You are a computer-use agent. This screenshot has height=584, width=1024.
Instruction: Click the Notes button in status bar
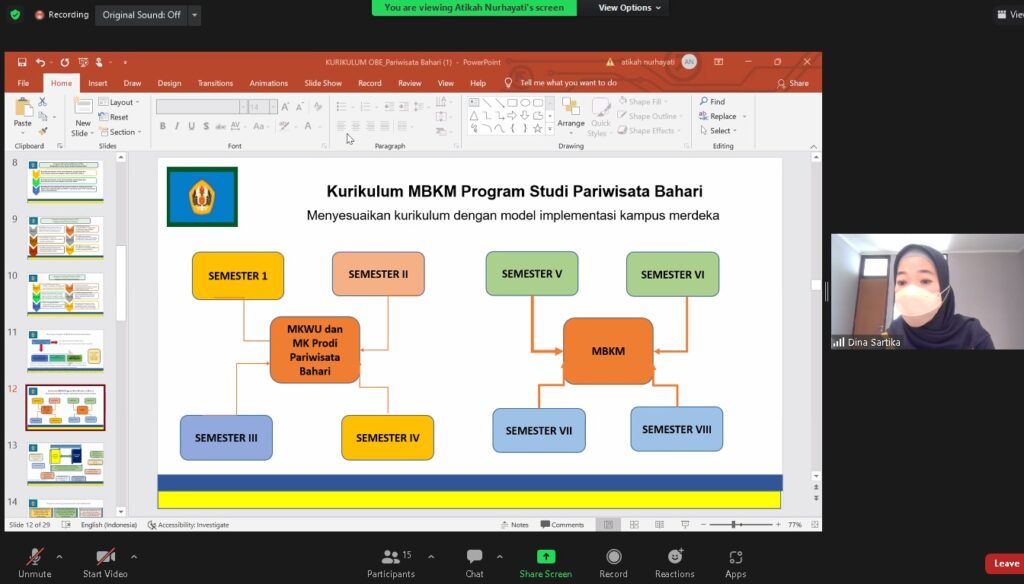[517, 524]
